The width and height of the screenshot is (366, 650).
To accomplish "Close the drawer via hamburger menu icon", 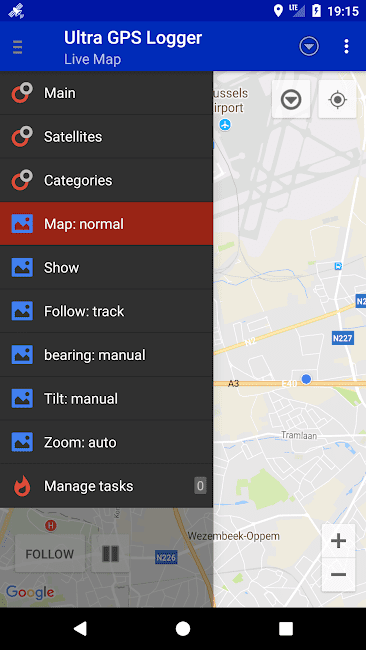I will tap(17, 47).
